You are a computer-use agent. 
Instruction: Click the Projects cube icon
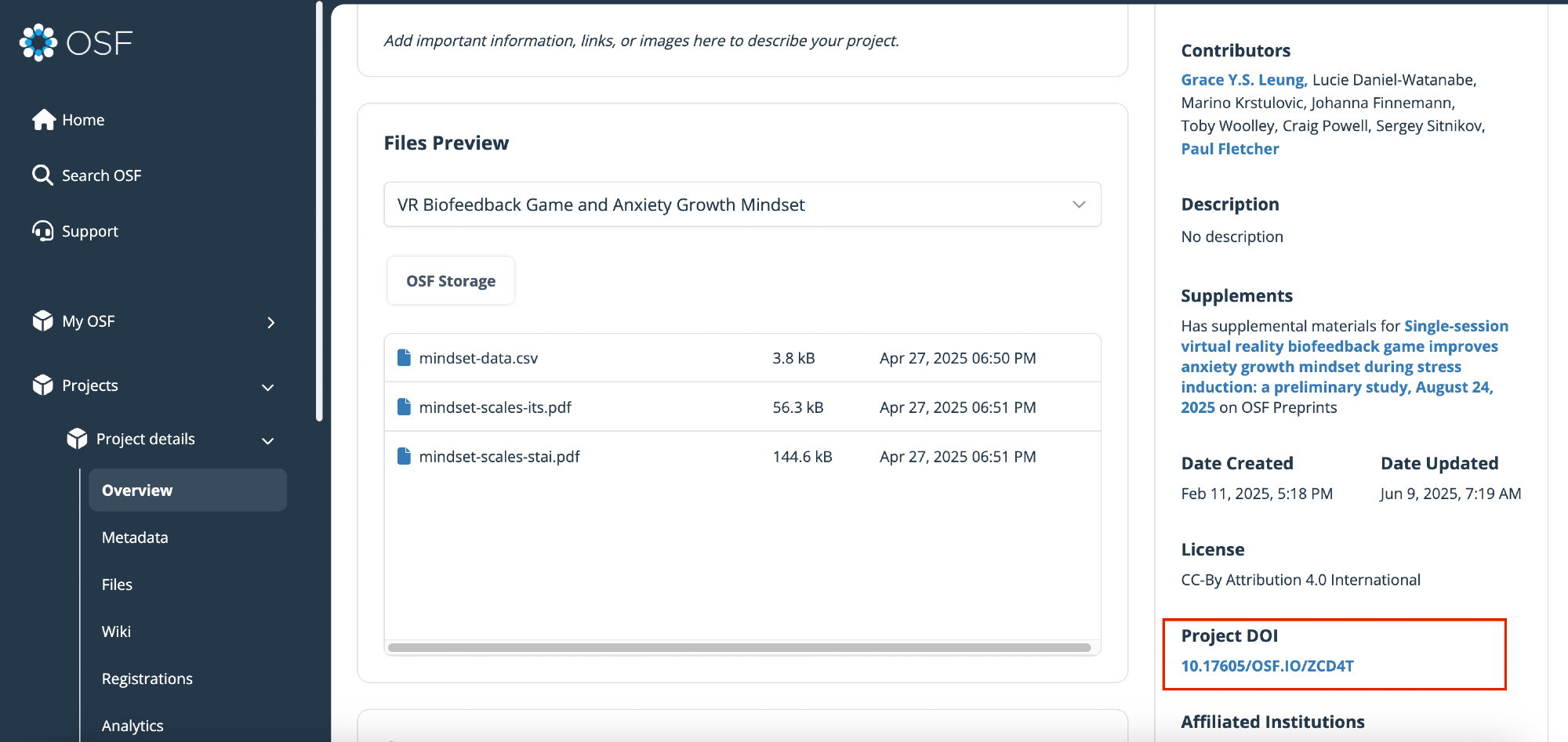(43, 385)
